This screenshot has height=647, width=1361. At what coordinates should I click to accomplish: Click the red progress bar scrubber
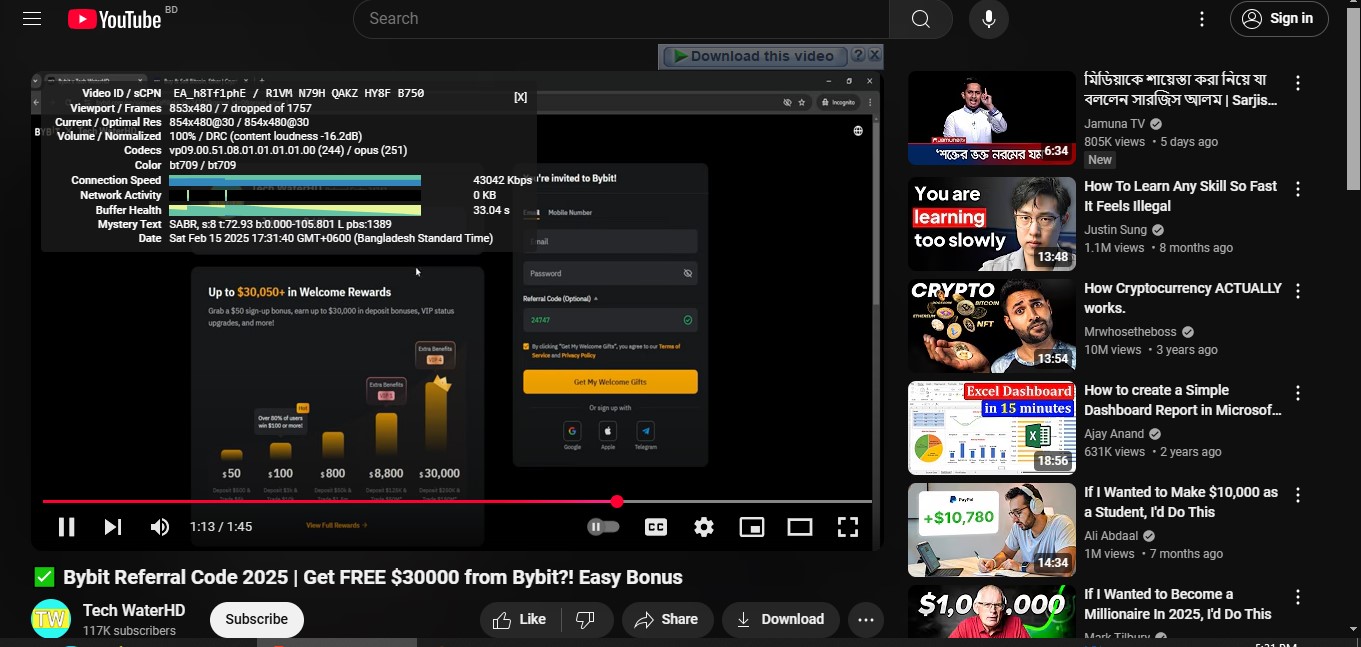tap(617, 501)
